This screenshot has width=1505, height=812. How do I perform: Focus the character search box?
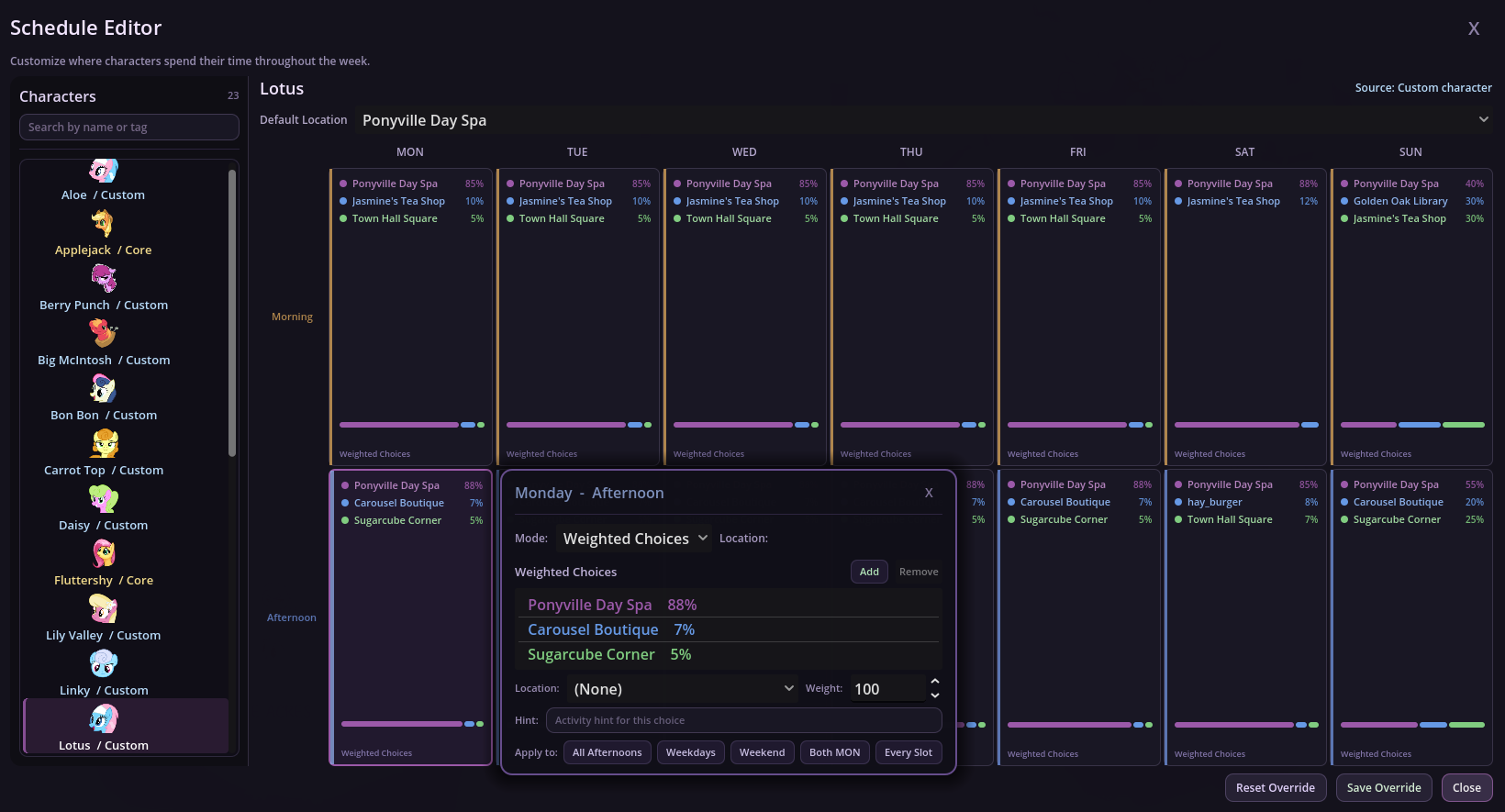click(129, 128)
